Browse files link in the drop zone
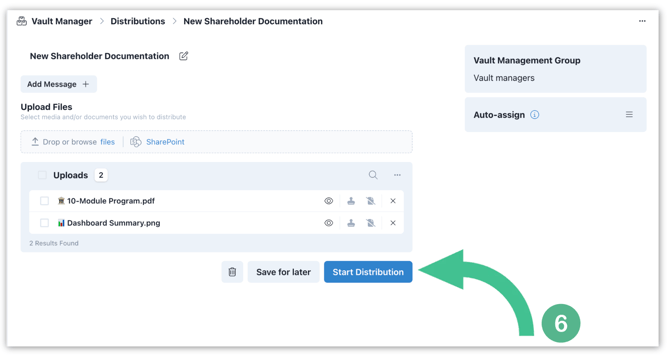This screenshot has height=362, width=670. [108, 142]
